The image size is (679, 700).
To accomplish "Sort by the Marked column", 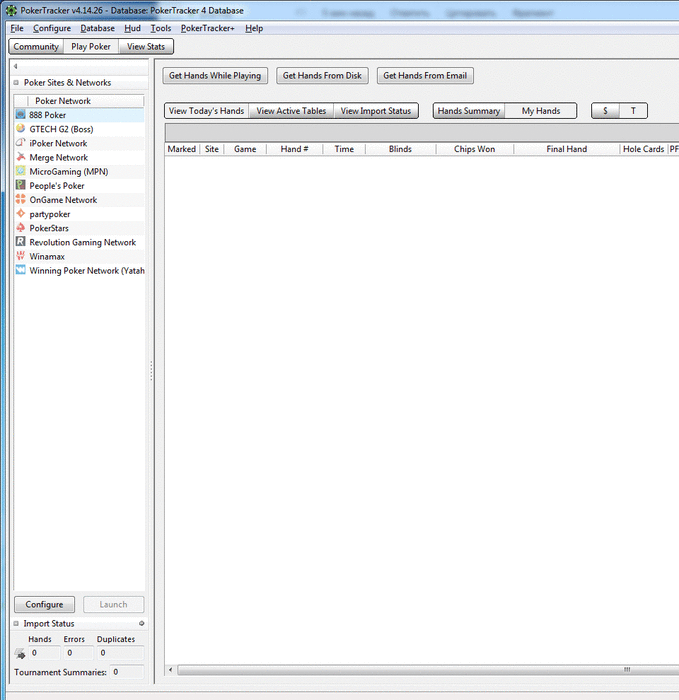I will tap(182, 149).
